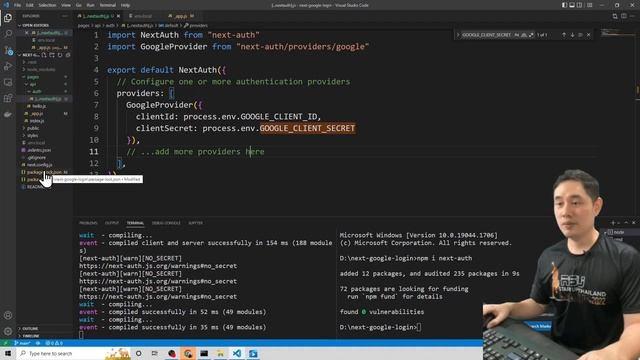Click the GOOGLE_CLIENT_SECRET find input

click(x=487, y=35)
